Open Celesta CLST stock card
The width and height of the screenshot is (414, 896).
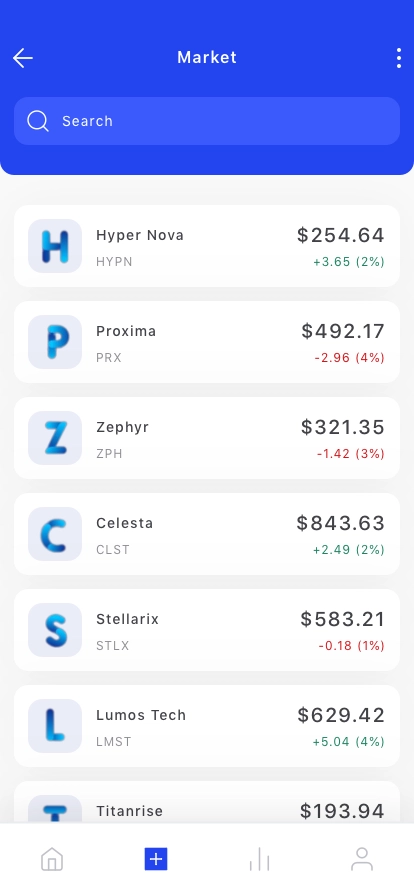pos(207,534)
